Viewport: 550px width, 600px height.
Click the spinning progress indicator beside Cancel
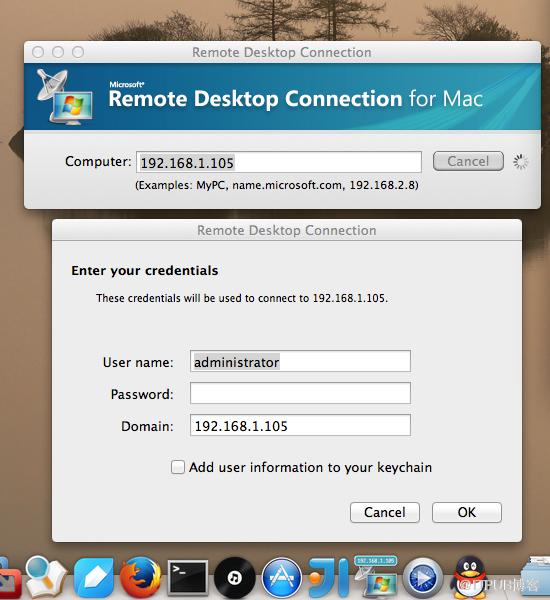pyautogui.click(x=521, y=161)
